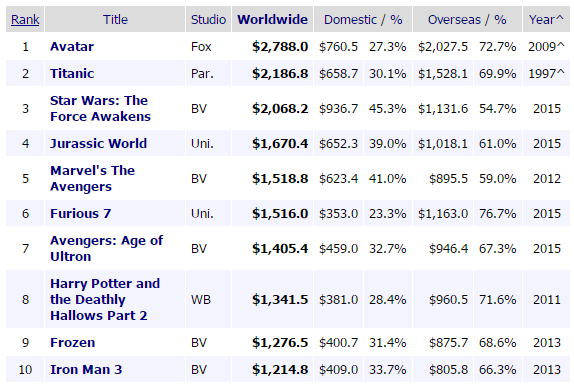Sort by the Rank column header
574x386 pixels.
pos(25,19)
